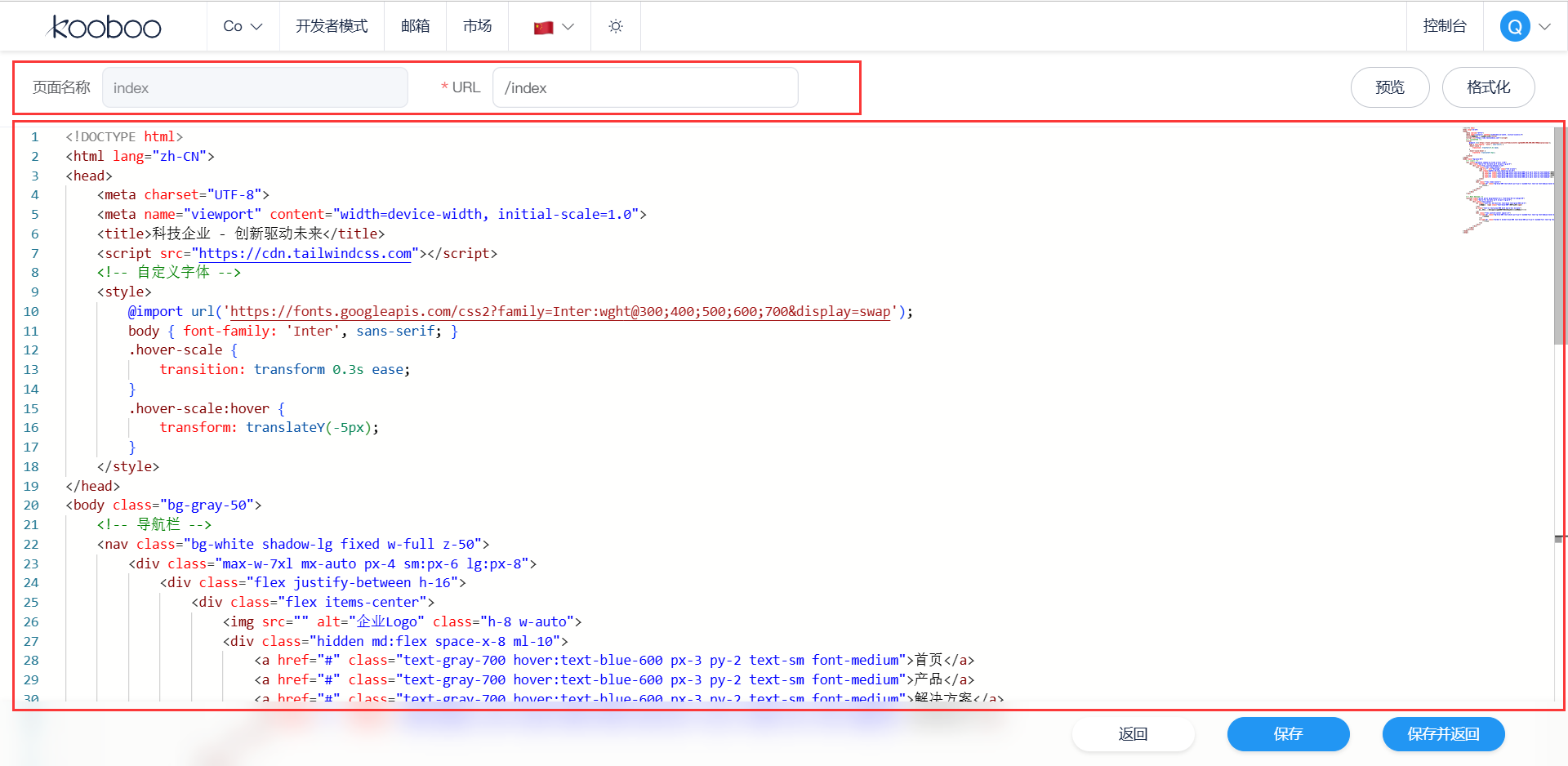
Task: Expand the user account chevron
Action: click(x=1544, y=26)
